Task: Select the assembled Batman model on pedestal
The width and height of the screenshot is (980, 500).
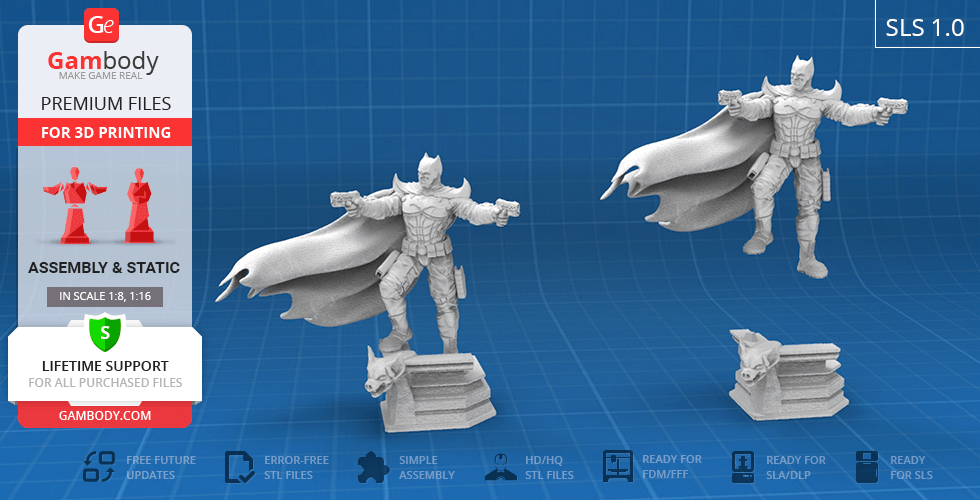Action: point(420,280)
